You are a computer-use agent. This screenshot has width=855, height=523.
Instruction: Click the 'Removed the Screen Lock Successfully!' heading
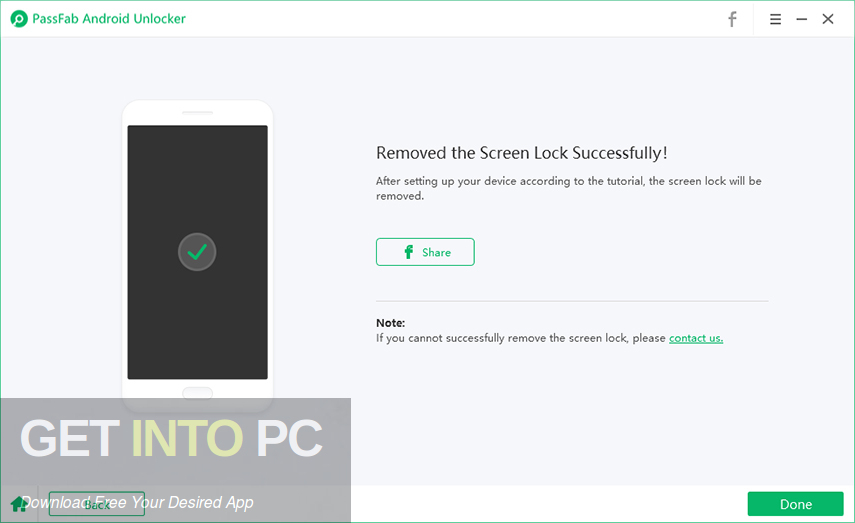(x=521, y=153)
